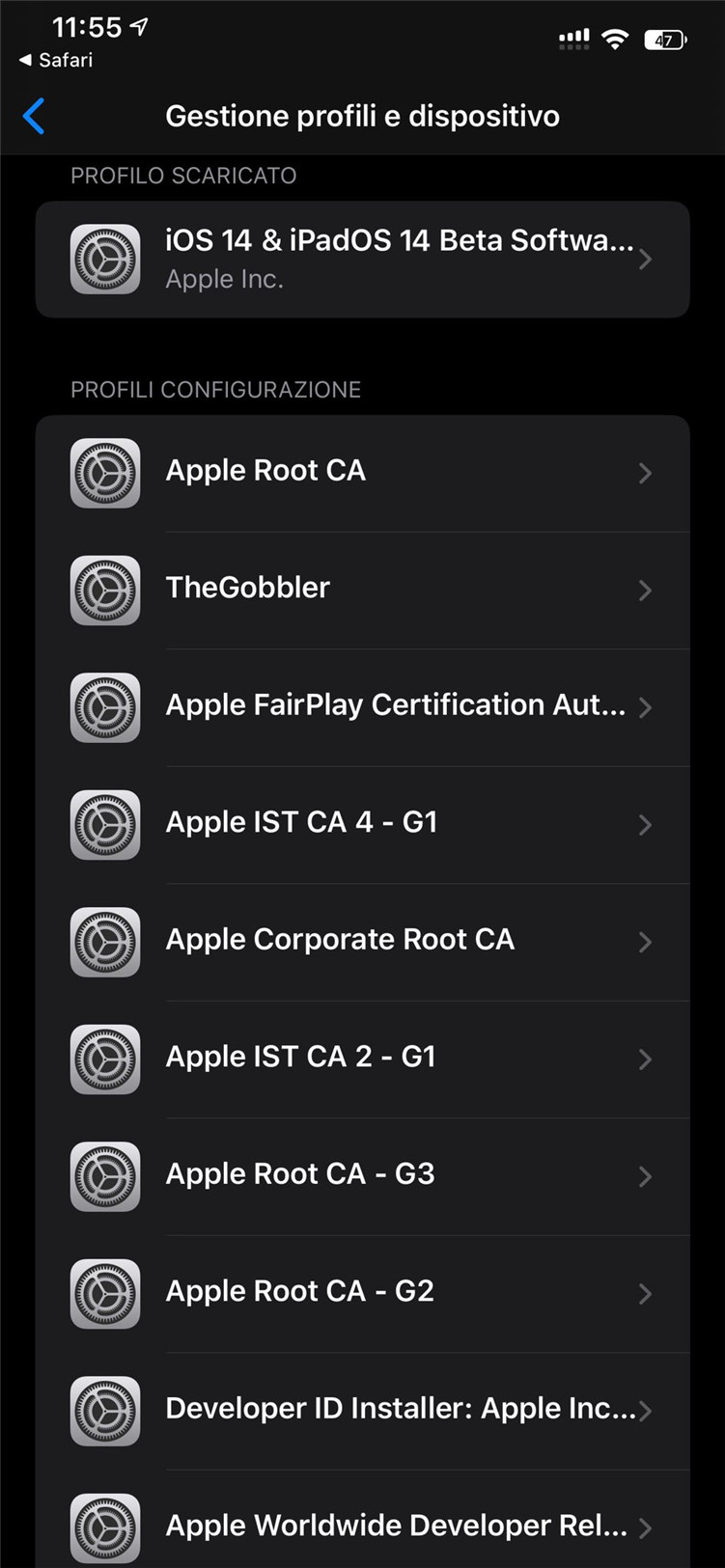Tap the gear icon beside Apple IST CA 2 - G1
This screenshot has width=725, height=1568.
tap(105, 1059)
